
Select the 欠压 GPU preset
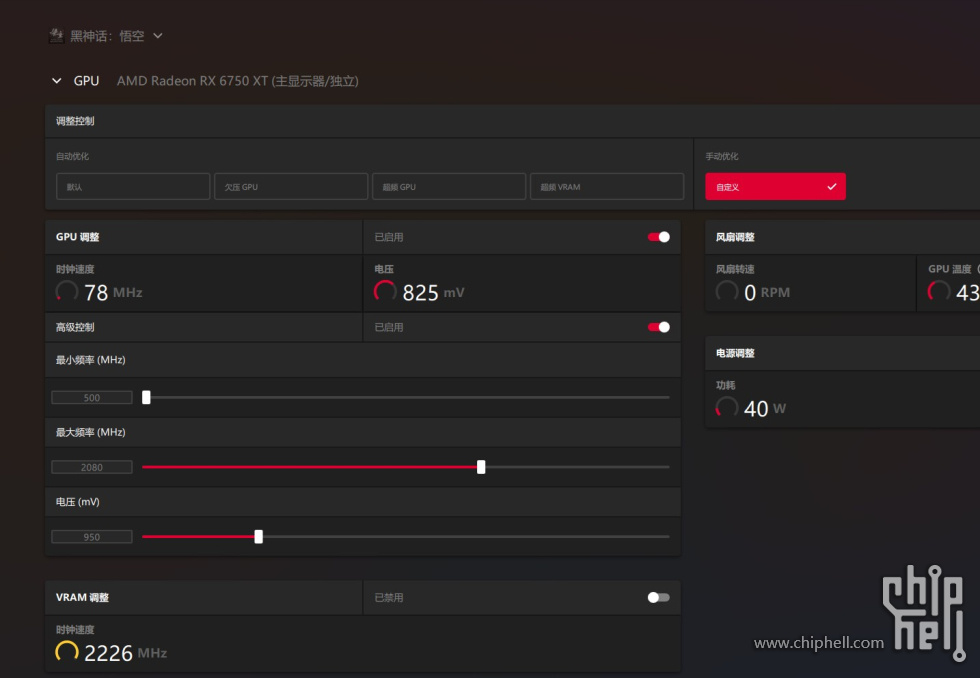[x=291, y=186]
